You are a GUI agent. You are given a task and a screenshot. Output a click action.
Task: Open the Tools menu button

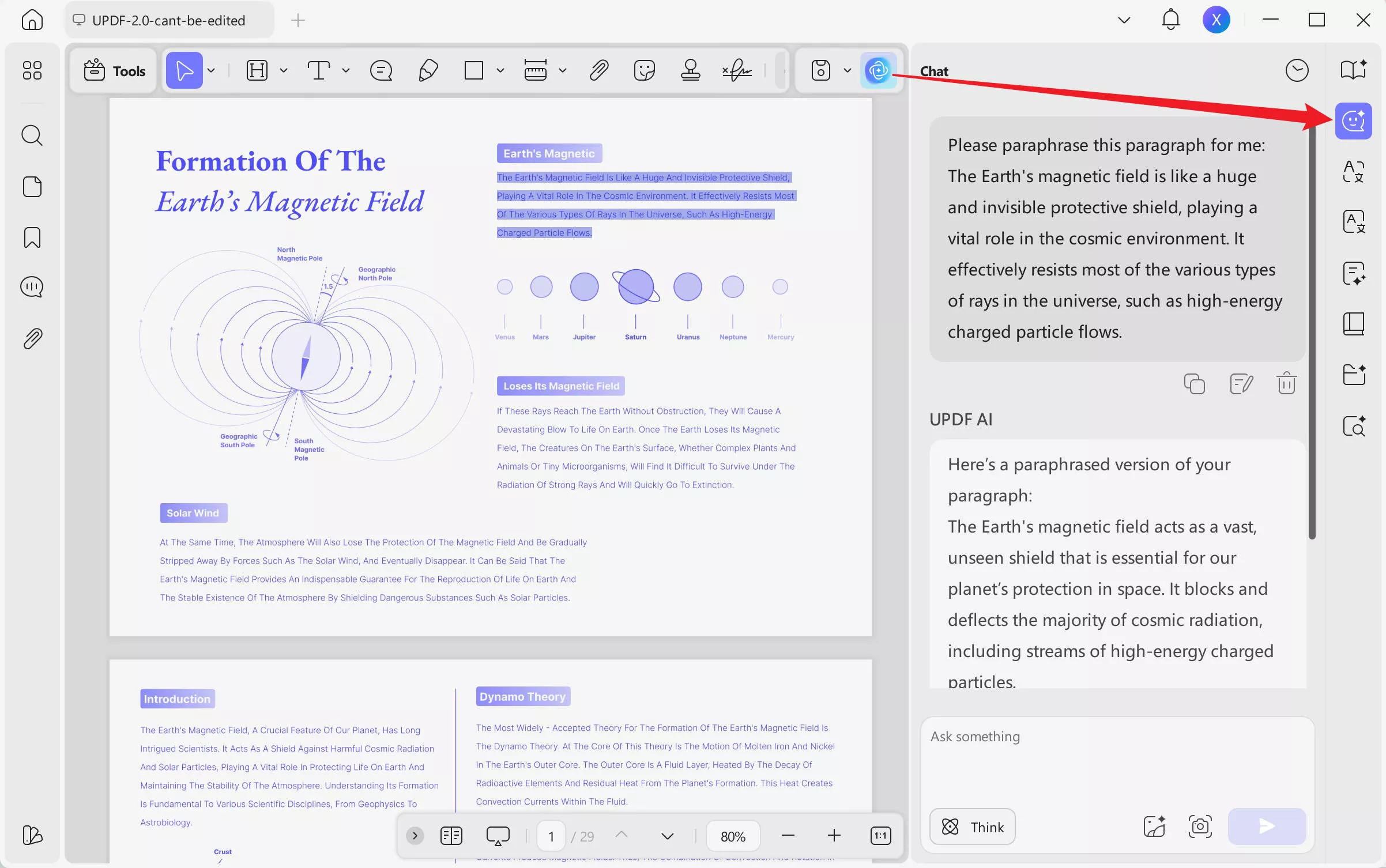click(114, 71)
